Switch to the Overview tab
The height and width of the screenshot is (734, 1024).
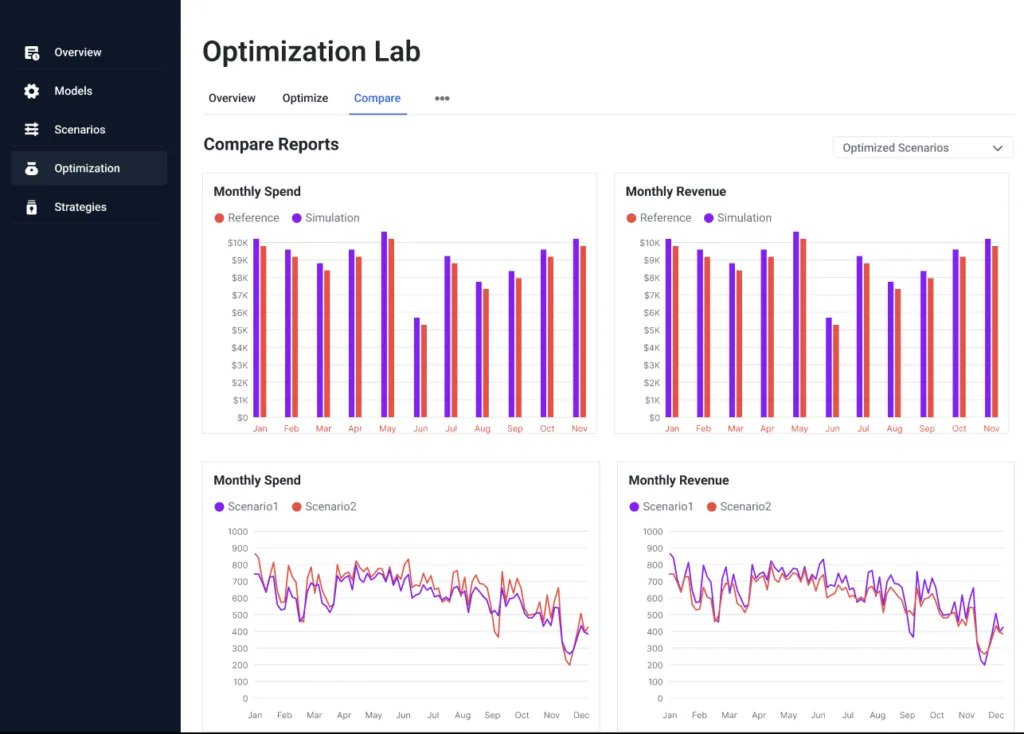point(232,99)
